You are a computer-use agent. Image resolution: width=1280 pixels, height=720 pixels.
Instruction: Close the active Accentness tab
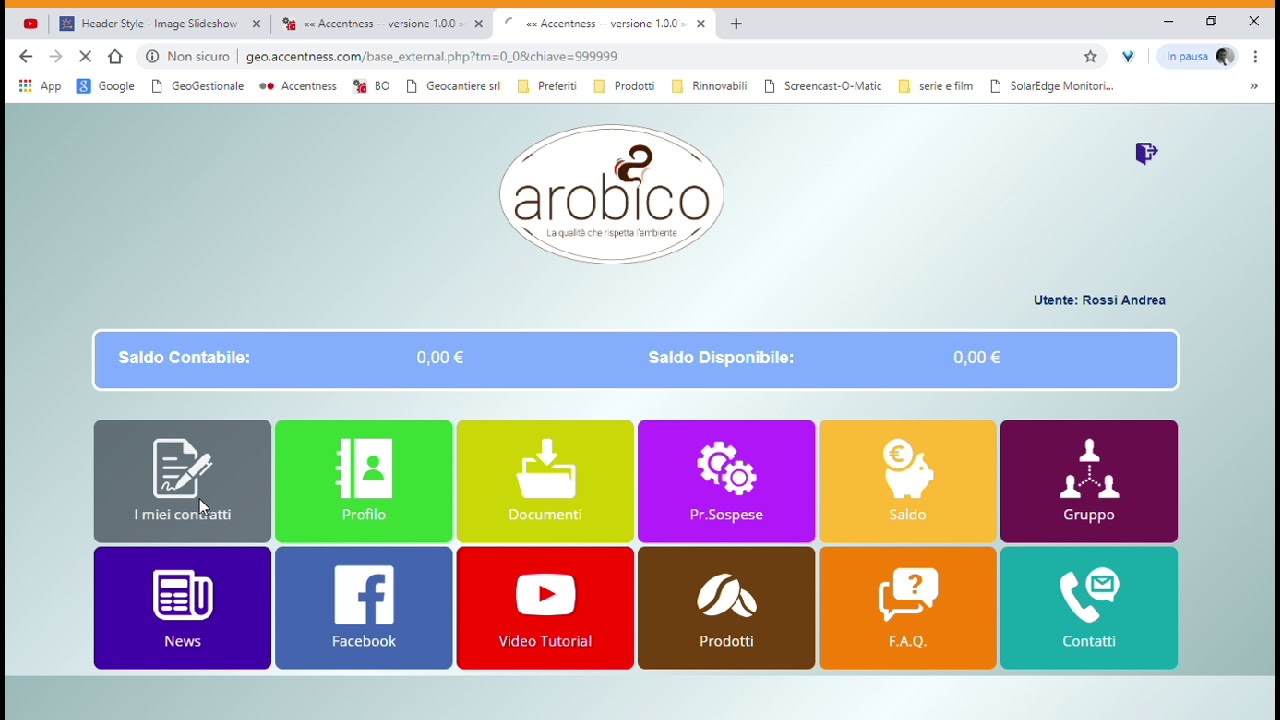pyautogui.click(x=701, y=23)
